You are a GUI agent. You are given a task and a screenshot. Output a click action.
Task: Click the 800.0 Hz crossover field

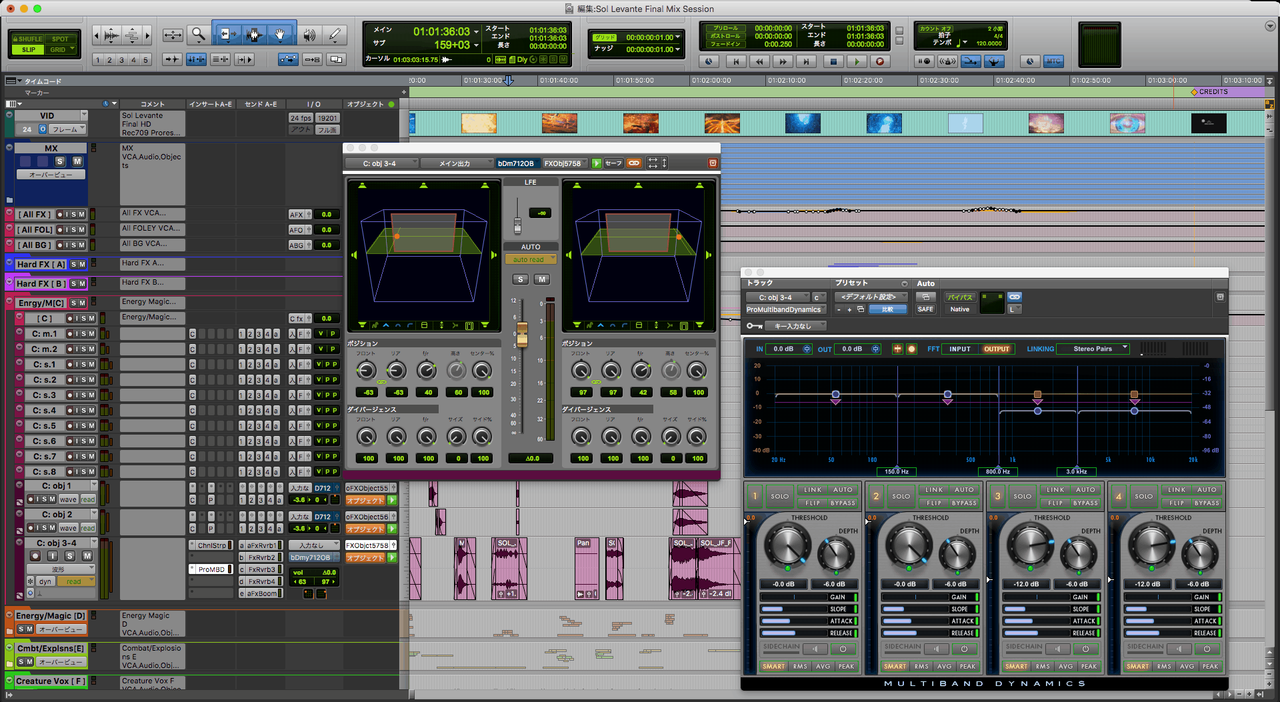[x=996, y=471]
